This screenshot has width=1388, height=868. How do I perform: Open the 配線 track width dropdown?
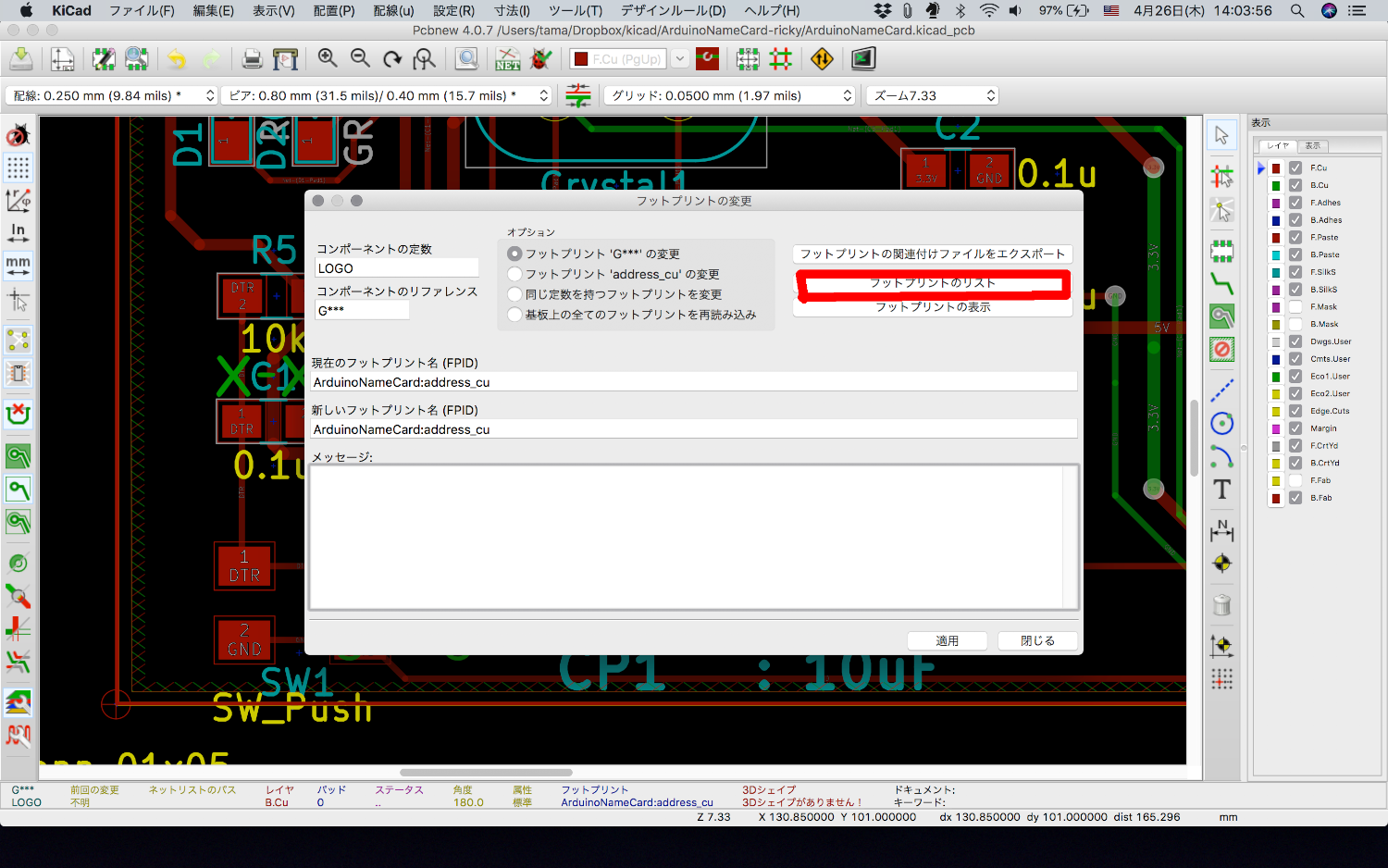coord(112,95)
